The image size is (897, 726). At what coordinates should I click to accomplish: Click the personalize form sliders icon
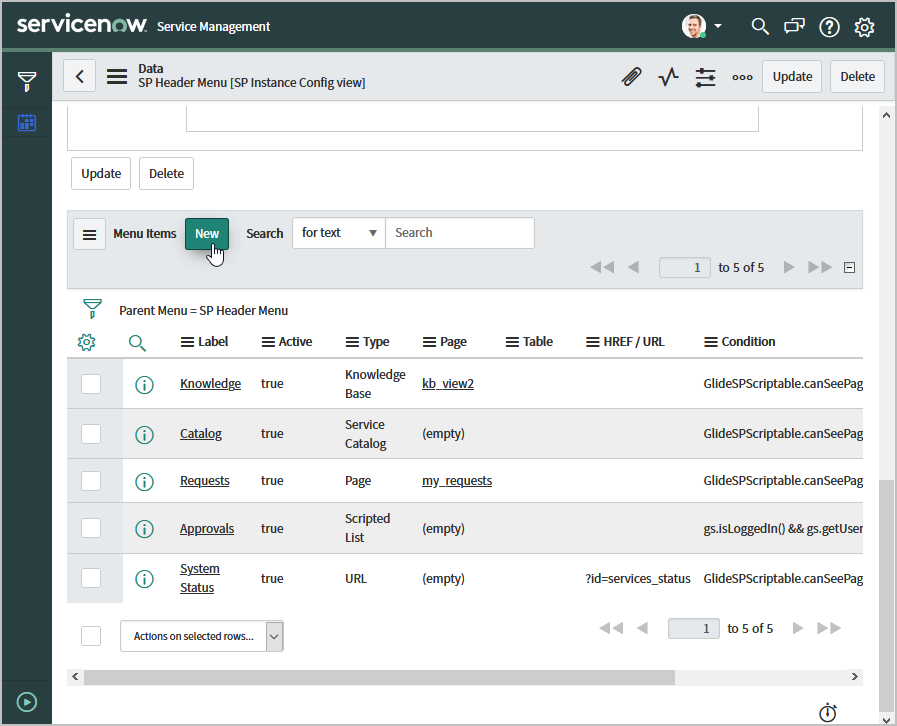coord(706,77)
